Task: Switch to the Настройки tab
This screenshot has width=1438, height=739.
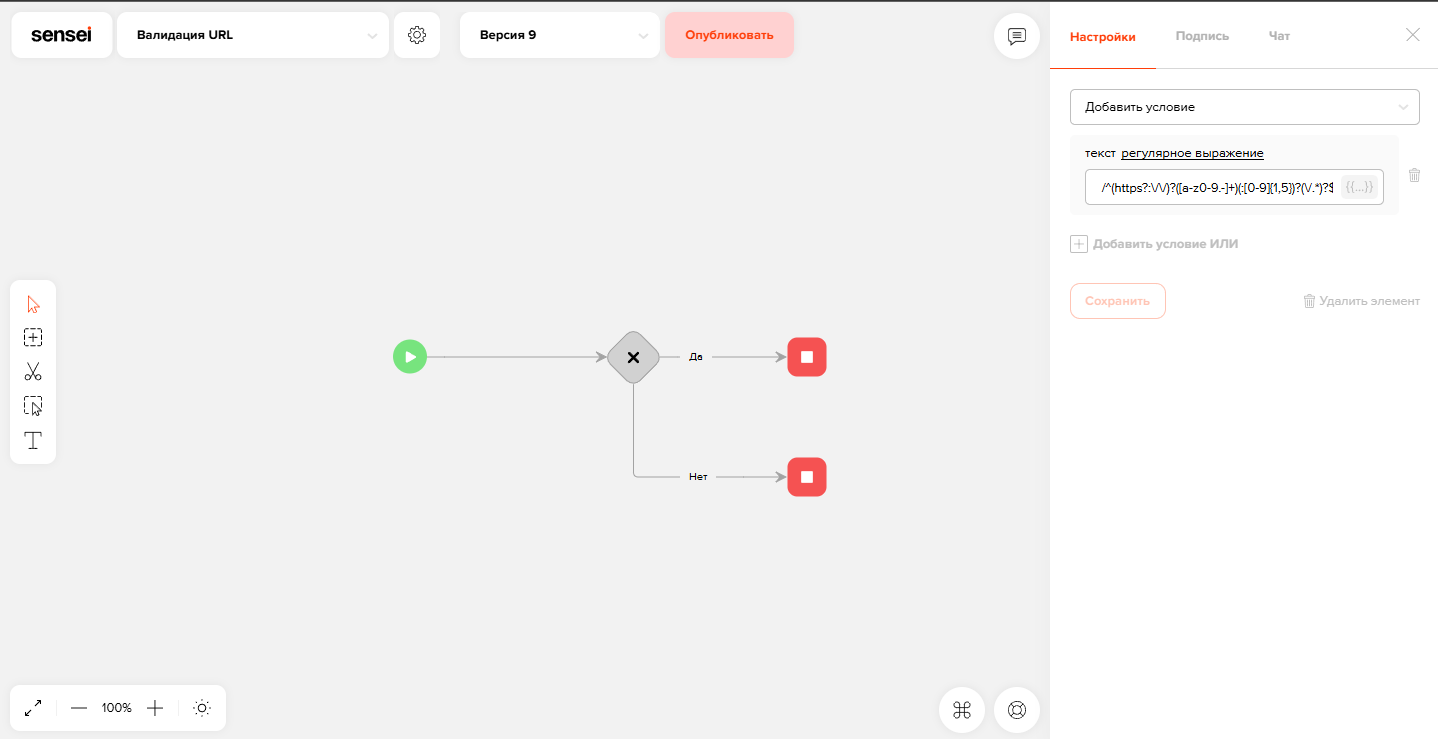Action: (x=1103, y=36)
